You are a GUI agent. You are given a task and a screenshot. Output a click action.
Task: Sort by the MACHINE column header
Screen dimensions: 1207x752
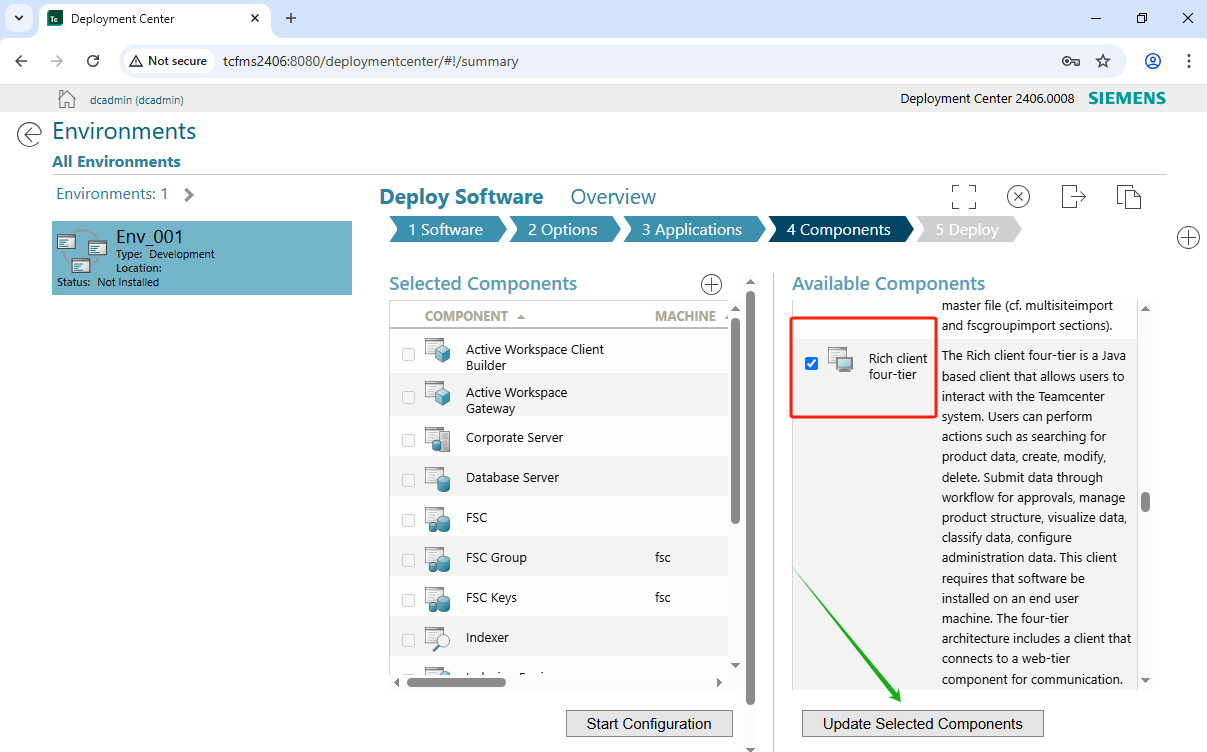click(x=685, y=316)
